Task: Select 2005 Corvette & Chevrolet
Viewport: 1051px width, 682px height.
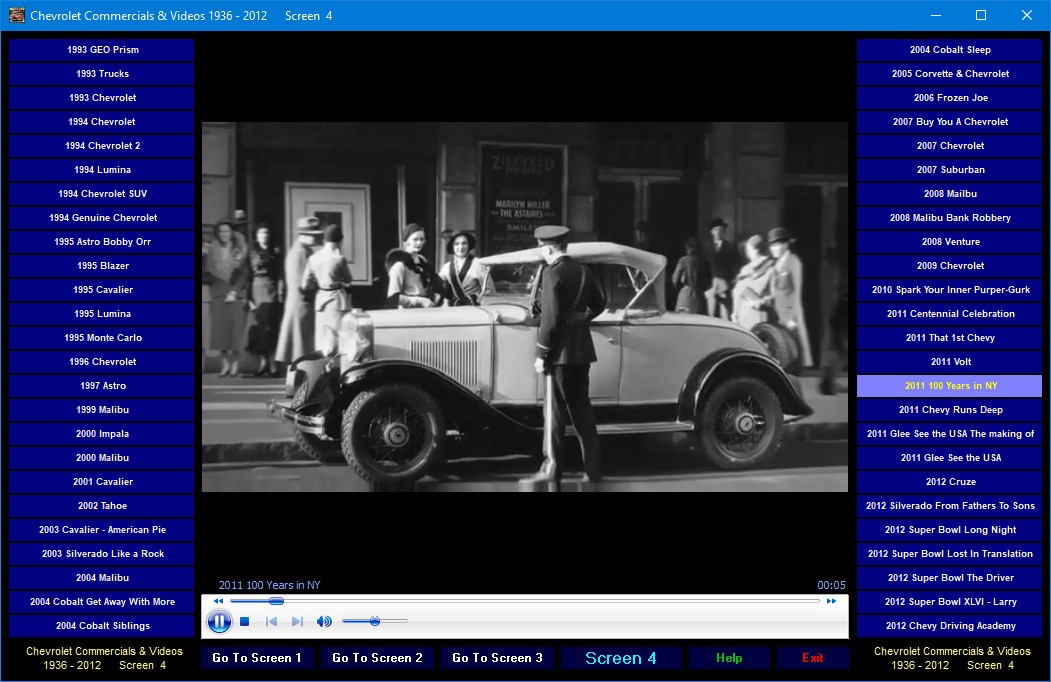Action: (x=950, y=74)
